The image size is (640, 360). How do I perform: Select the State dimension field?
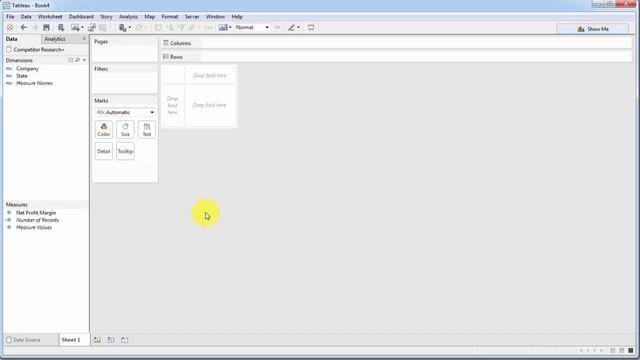[22, 76]
